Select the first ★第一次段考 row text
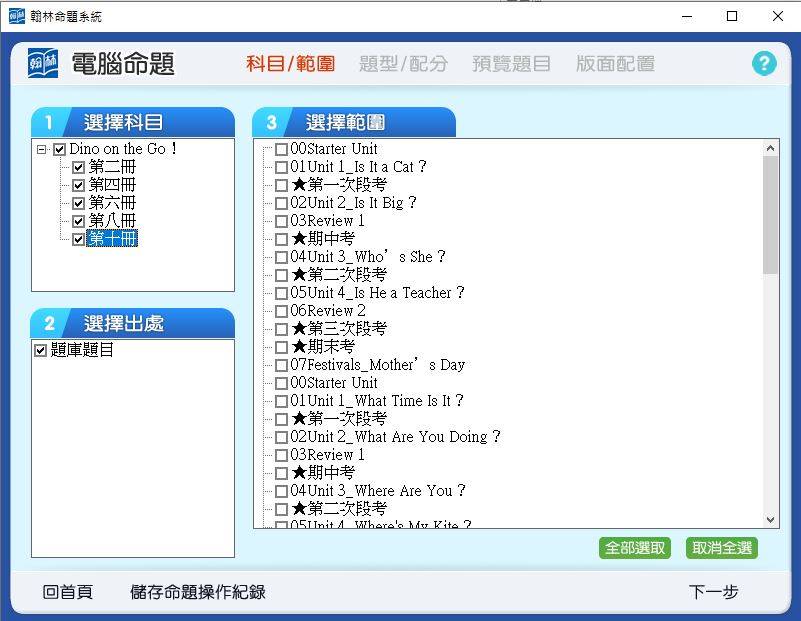This screenshot has height=621, width=801. coord(339,185)
